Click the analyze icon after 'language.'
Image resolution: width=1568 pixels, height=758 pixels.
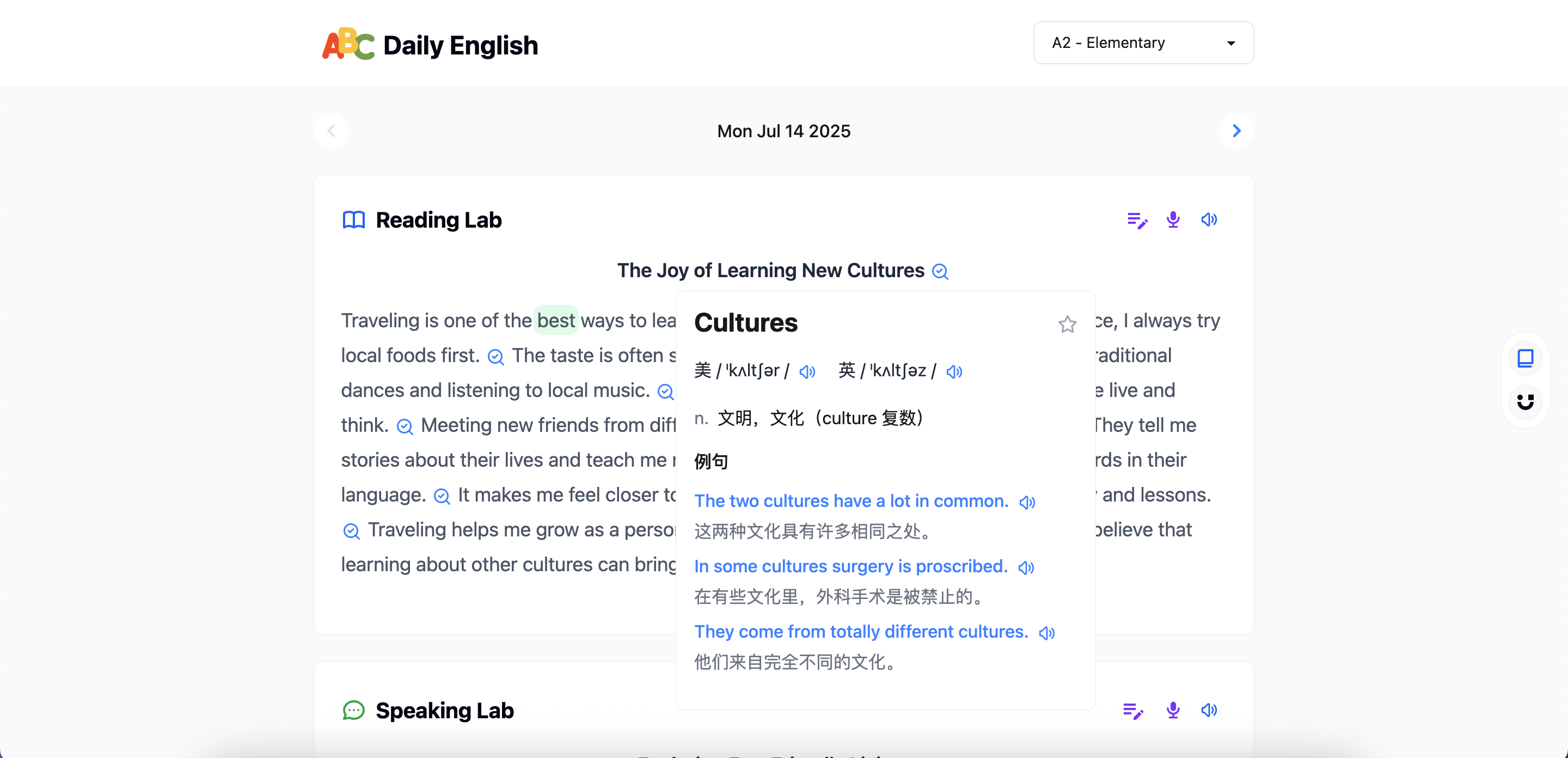pos(442,496)
